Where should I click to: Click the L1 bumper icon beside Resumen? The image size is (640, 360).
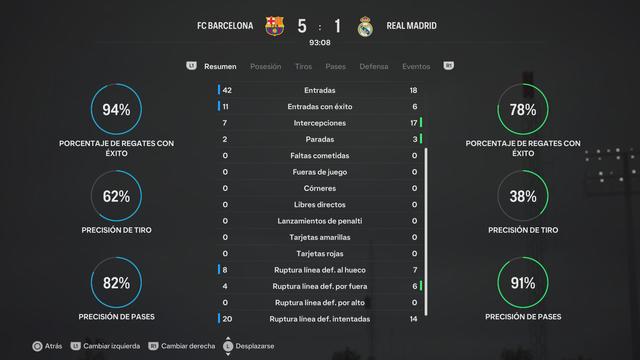pos(191,66)
